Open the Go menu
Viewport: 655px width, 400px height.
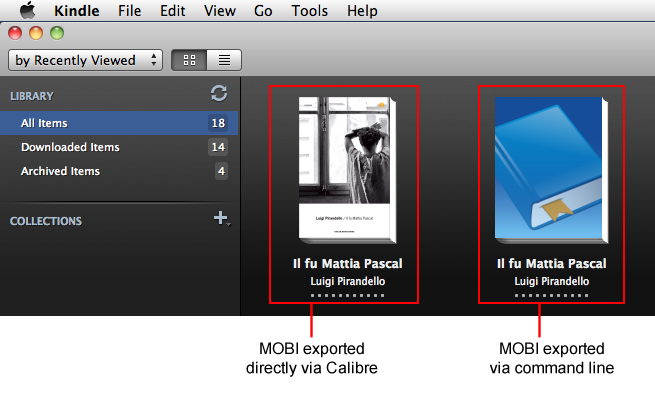[x=263, y=11]
